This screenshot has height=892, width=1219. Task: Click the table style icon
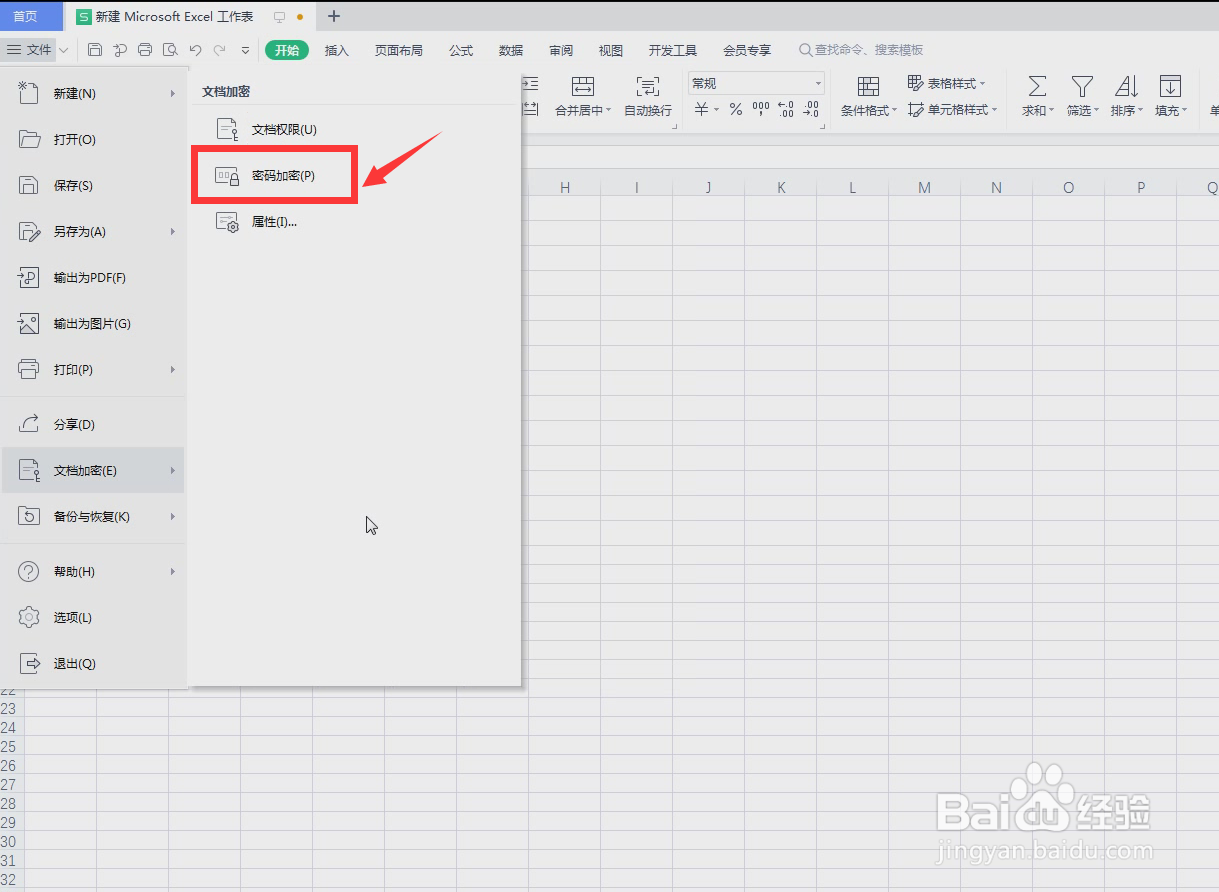[916, 83]
